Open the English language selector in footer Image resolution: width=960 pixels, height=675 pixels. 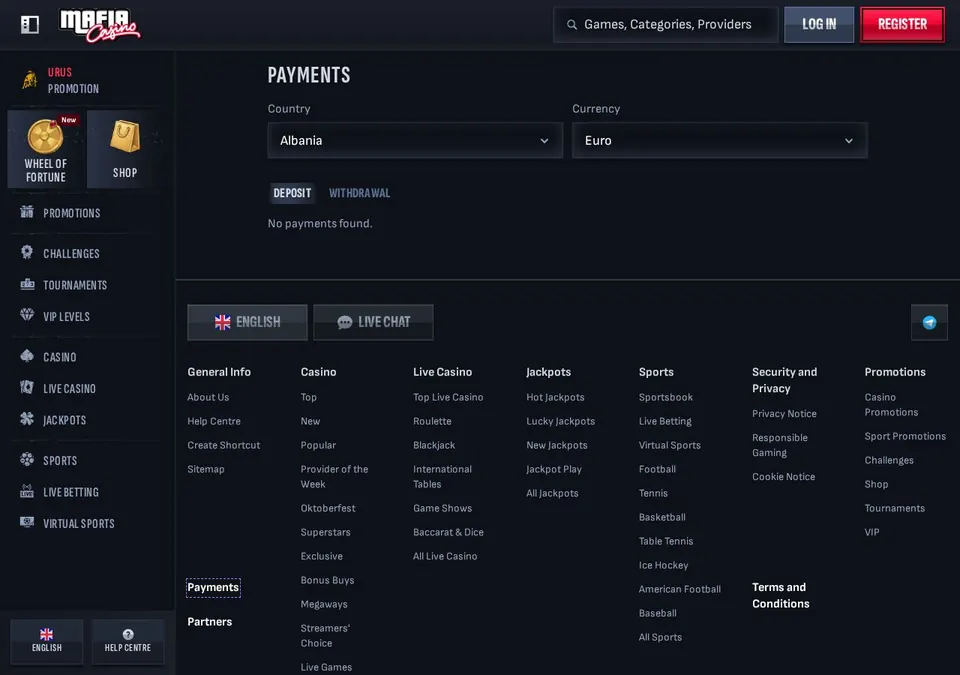tap(247, 322)
